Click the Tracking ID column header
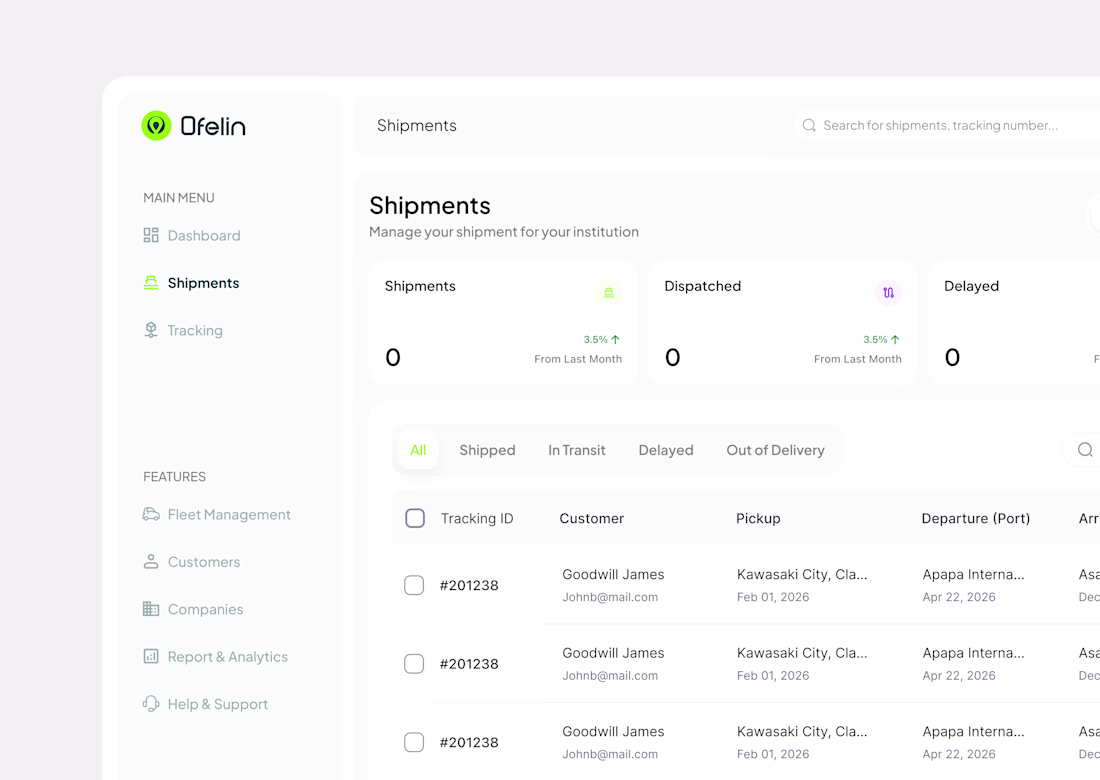Screen dimensions: 1100x780 [x=477, y=518]
